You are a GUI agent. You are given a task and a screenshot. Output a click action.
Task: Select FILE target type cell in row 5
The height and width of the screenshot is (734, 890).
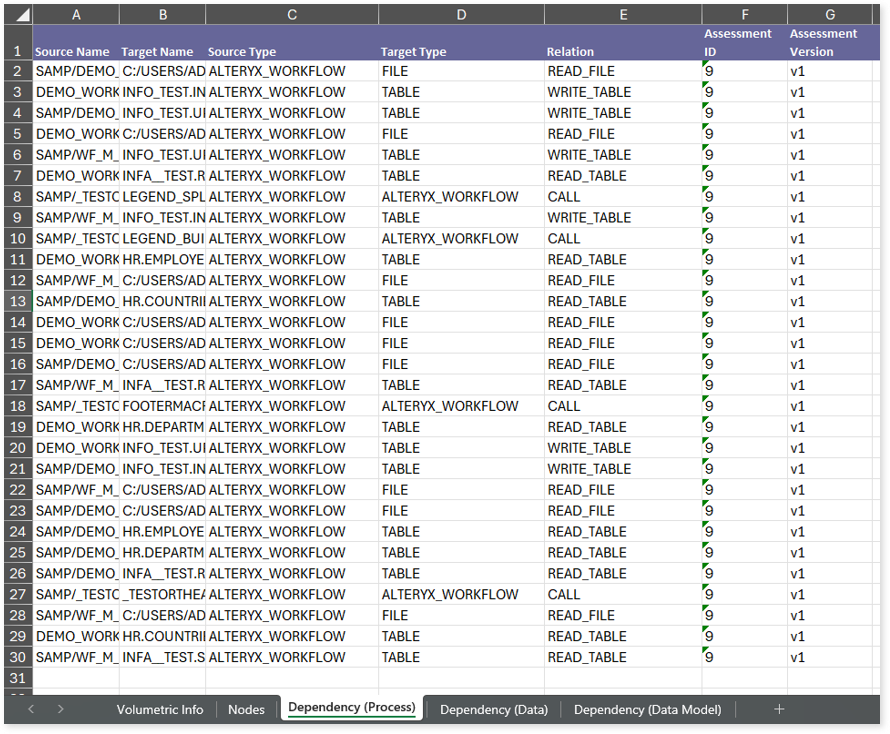point(461,134)
